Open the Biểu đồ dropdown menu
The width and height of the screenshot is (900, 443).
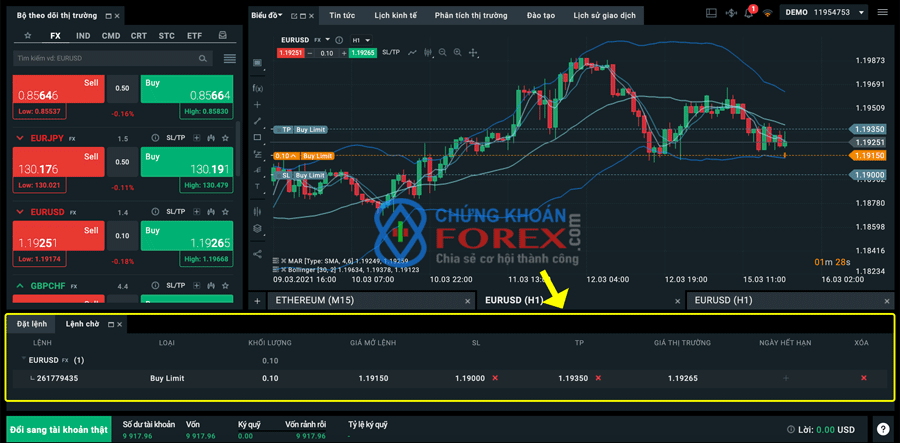pos(267,15)
